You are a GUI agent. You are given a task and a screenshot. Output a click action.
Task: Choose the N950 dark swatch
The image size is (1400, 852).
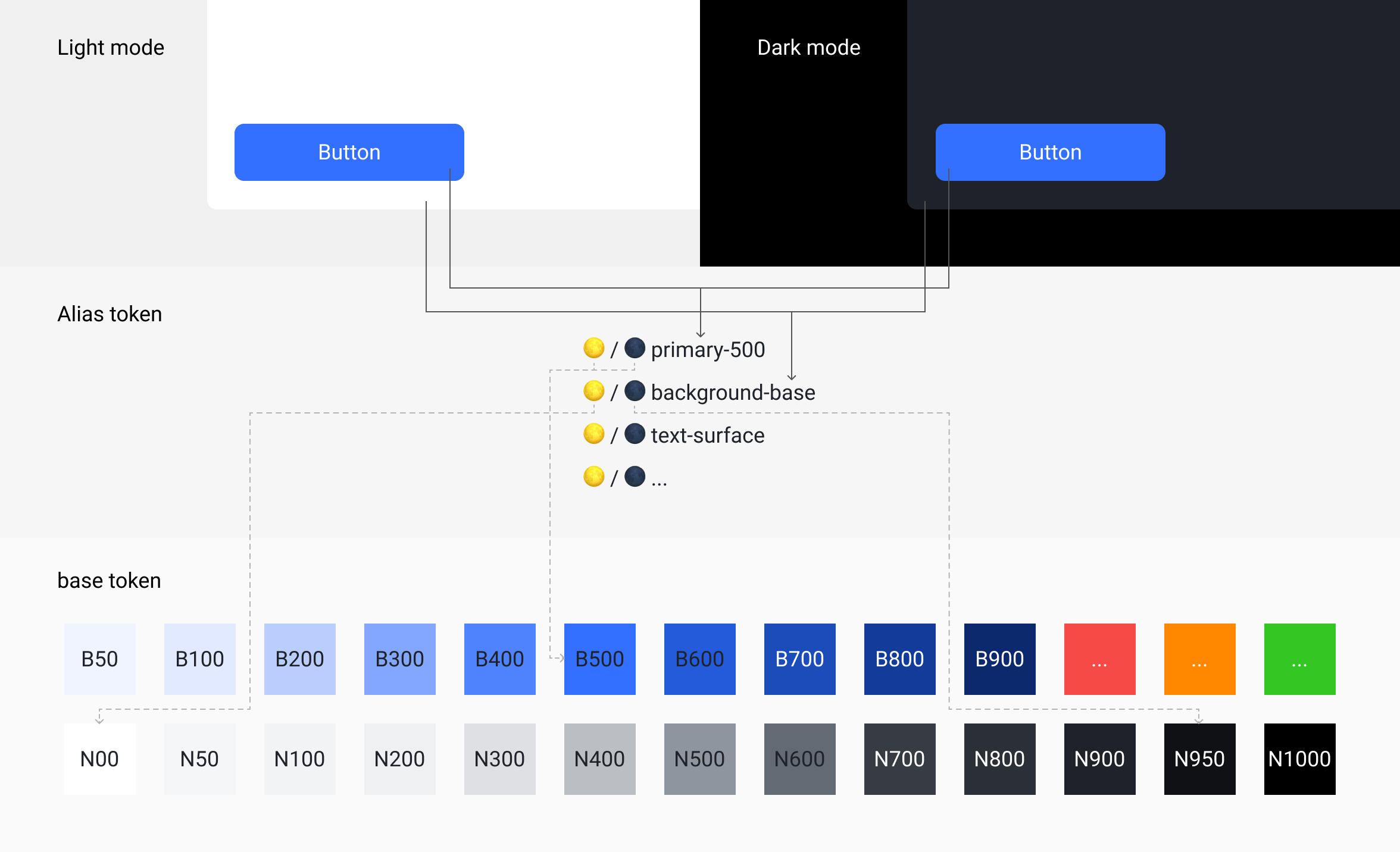[1199, 759]
